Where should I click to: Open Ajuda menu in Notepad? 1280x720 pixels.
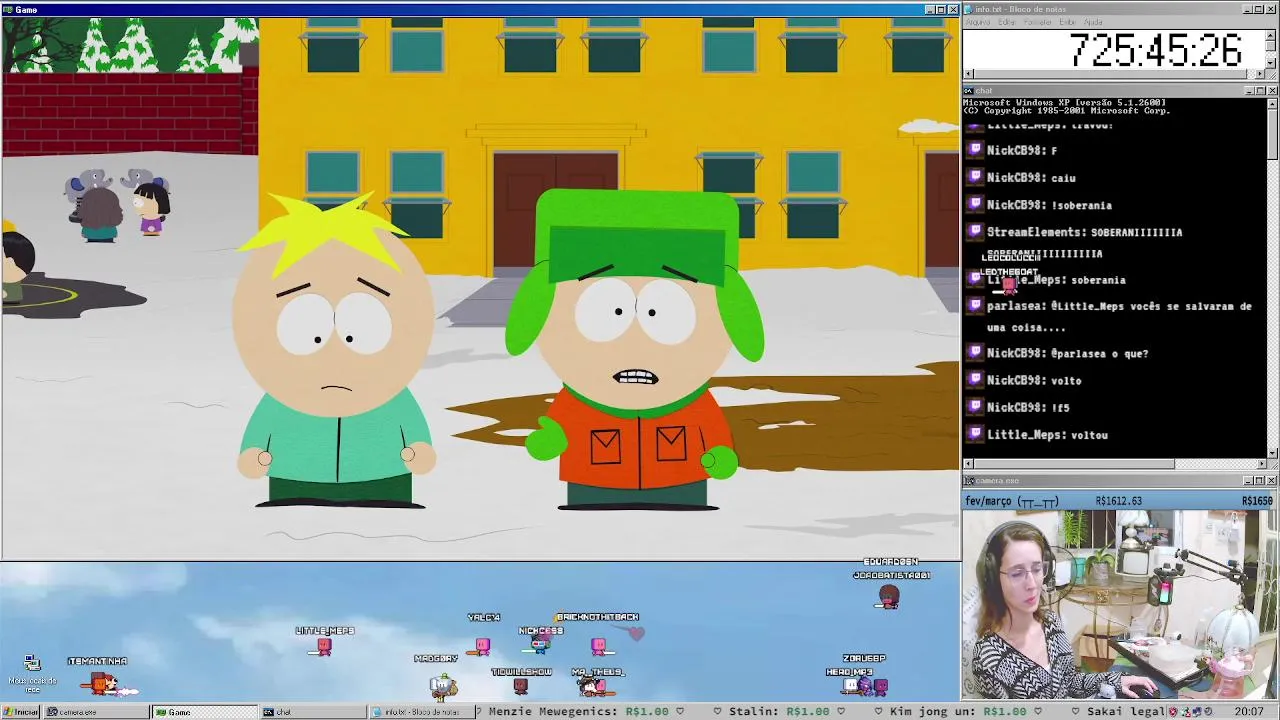[x=1094, y=22]
